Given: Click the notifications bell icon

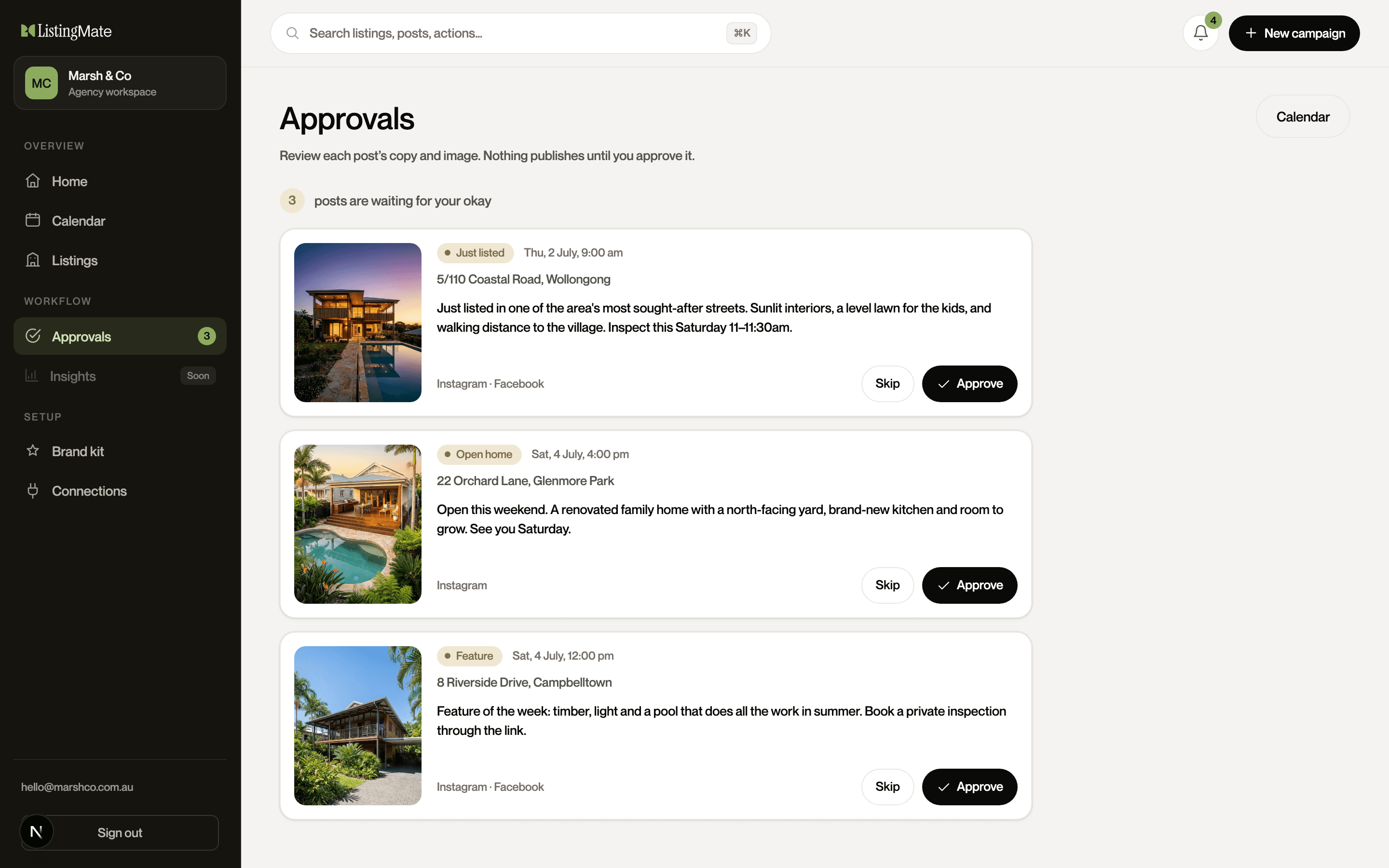Looking at the screenshot, I should 1200,33.
